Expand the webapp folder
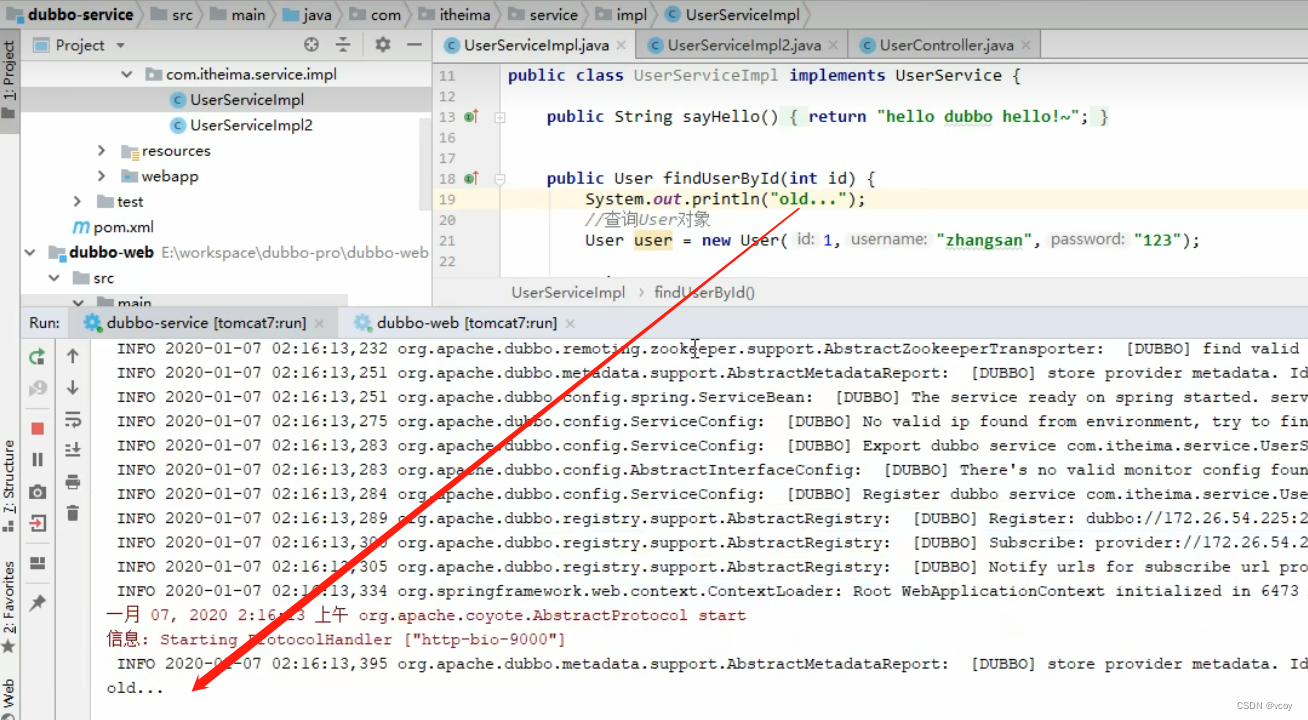The image size is (1308, 720). (x=101, y=176)
